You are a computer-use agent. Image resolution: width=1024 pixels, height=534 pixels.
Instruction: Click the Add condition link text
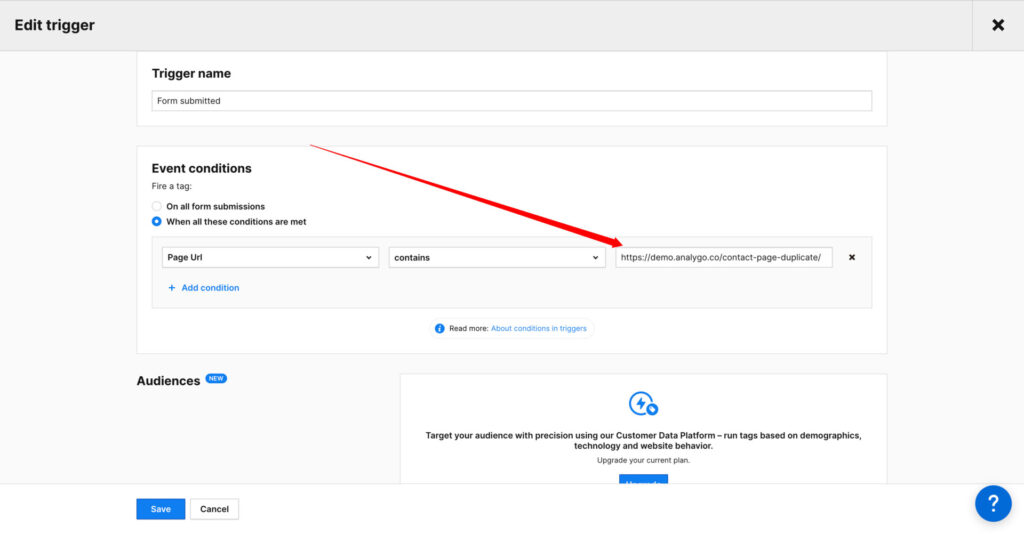pos(210,288)
